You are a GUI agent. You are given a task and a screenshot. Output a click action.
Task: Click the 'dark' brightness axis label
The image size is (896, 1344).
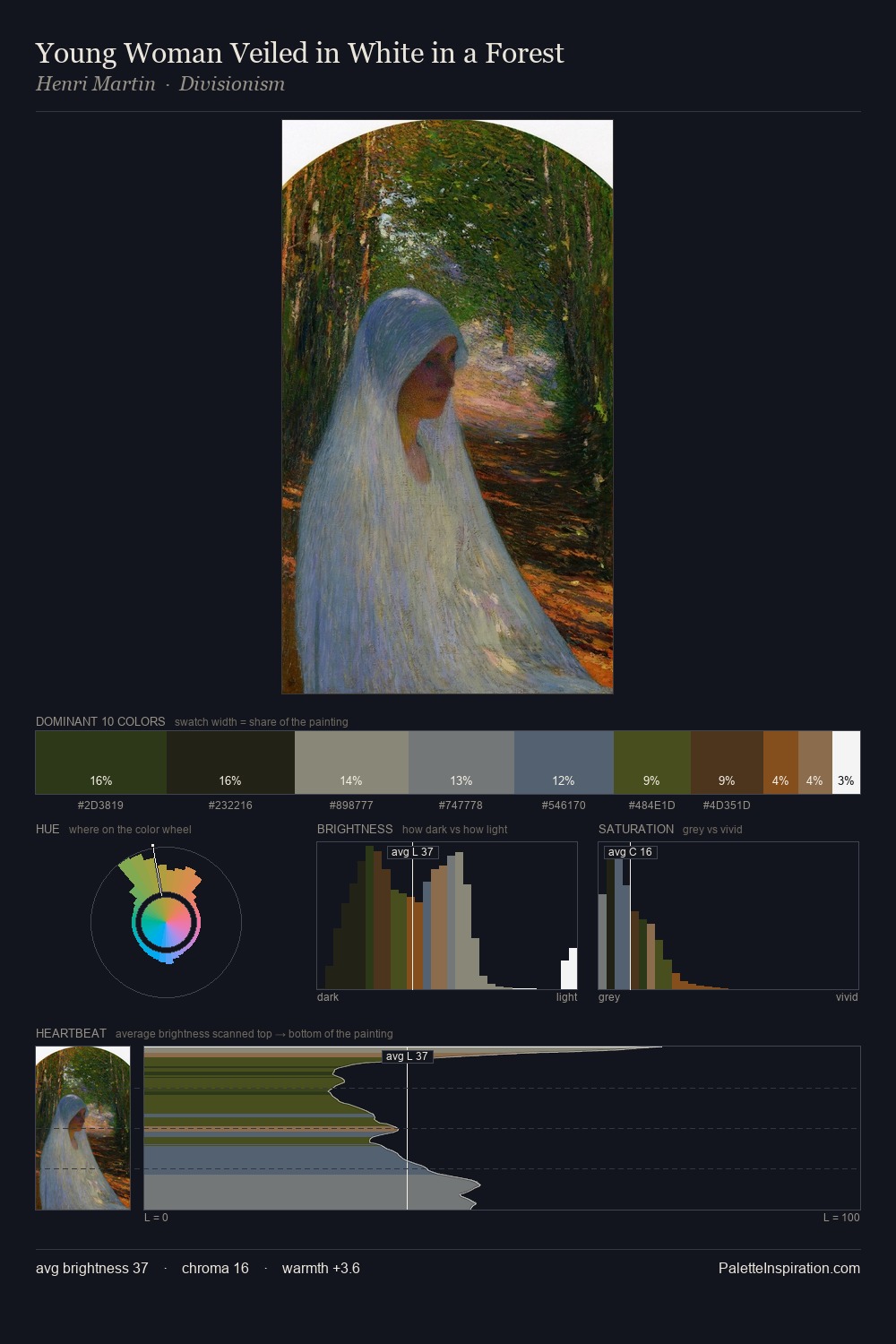click(328, 997)
